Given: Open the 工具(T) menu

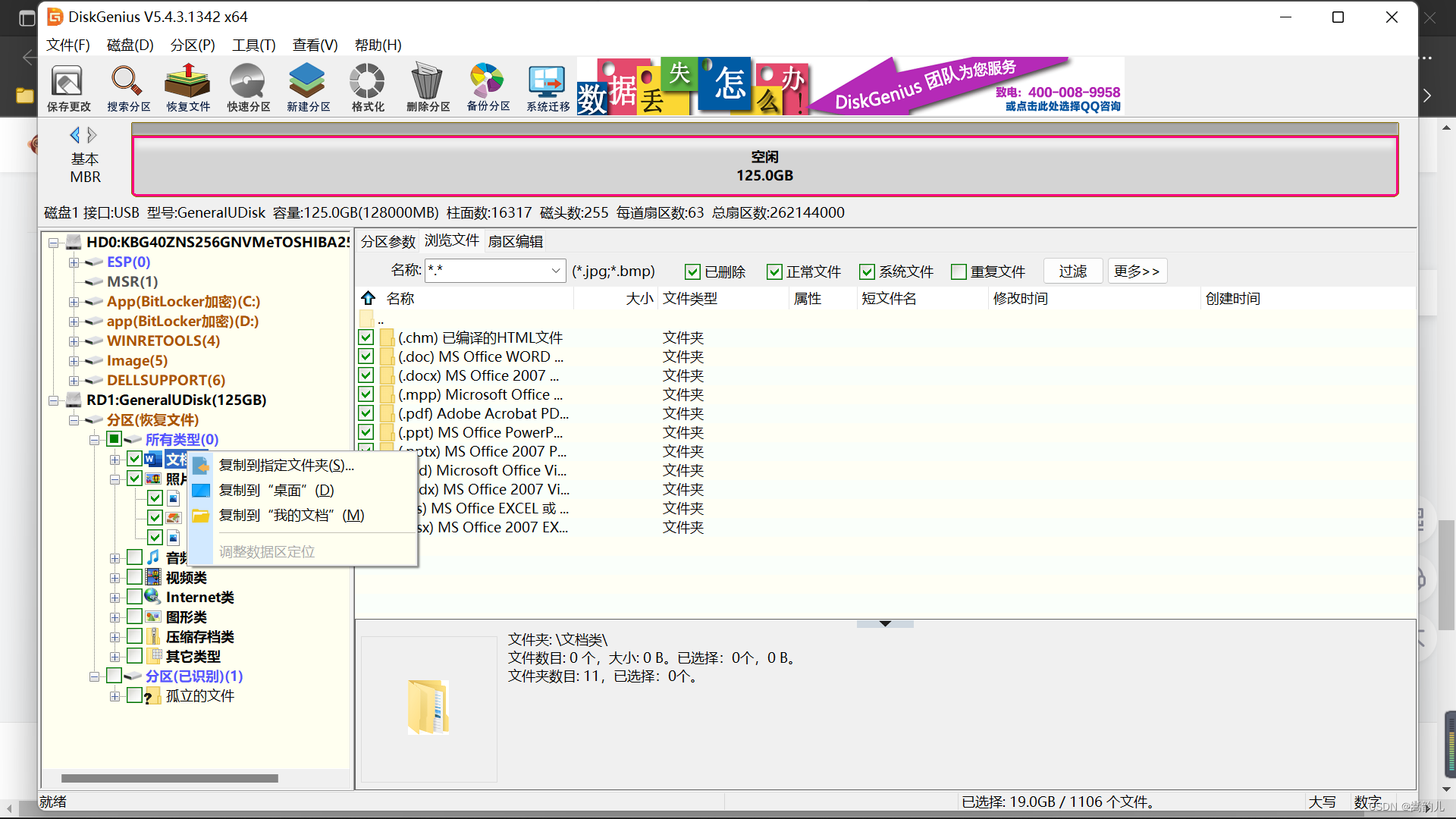Looking at the screenshot, I should pyautogui.click(x=253, y=45).
